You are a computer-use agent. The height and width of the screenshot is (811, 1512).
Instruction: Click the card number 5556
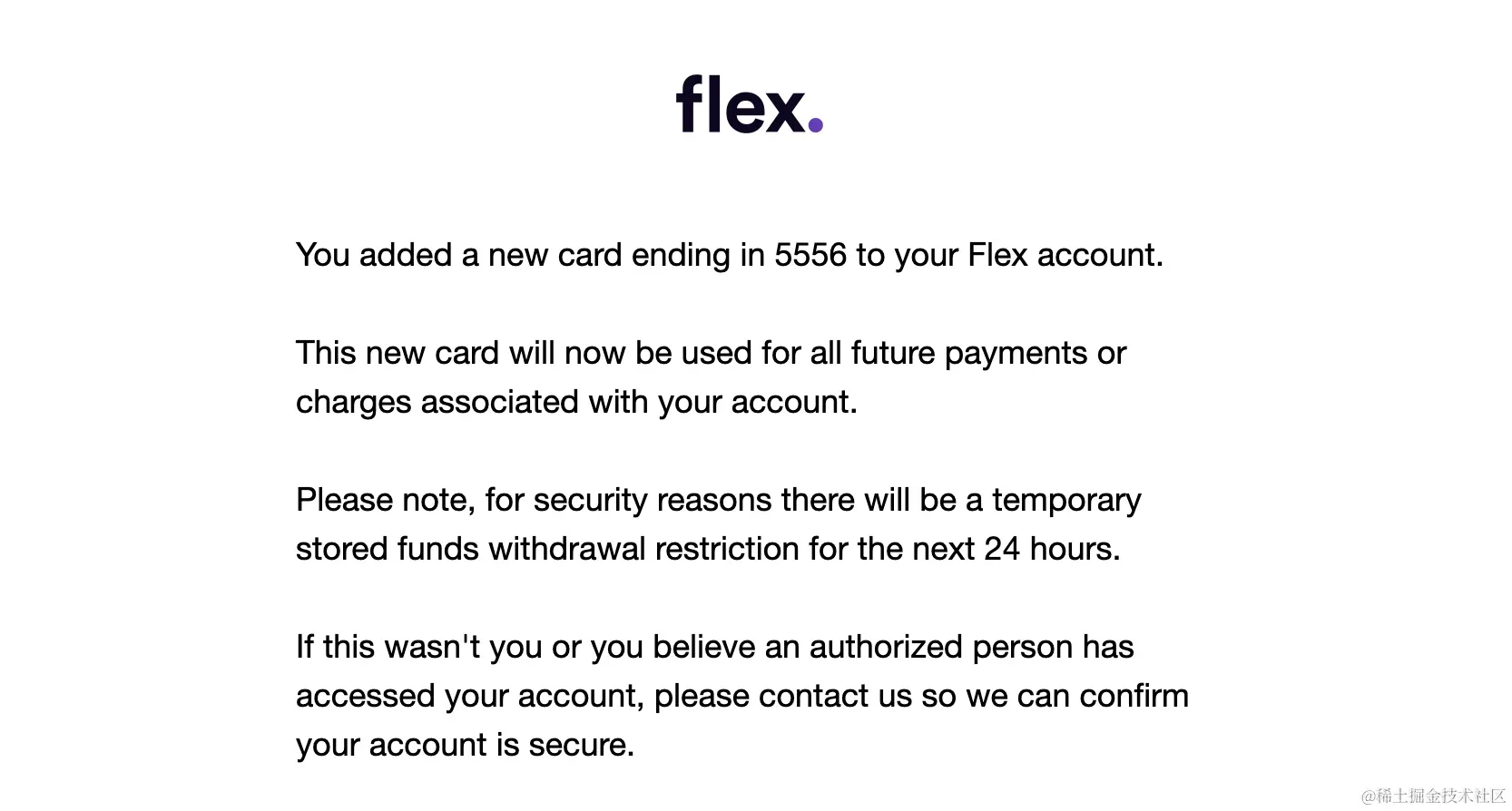pos(810,255)
